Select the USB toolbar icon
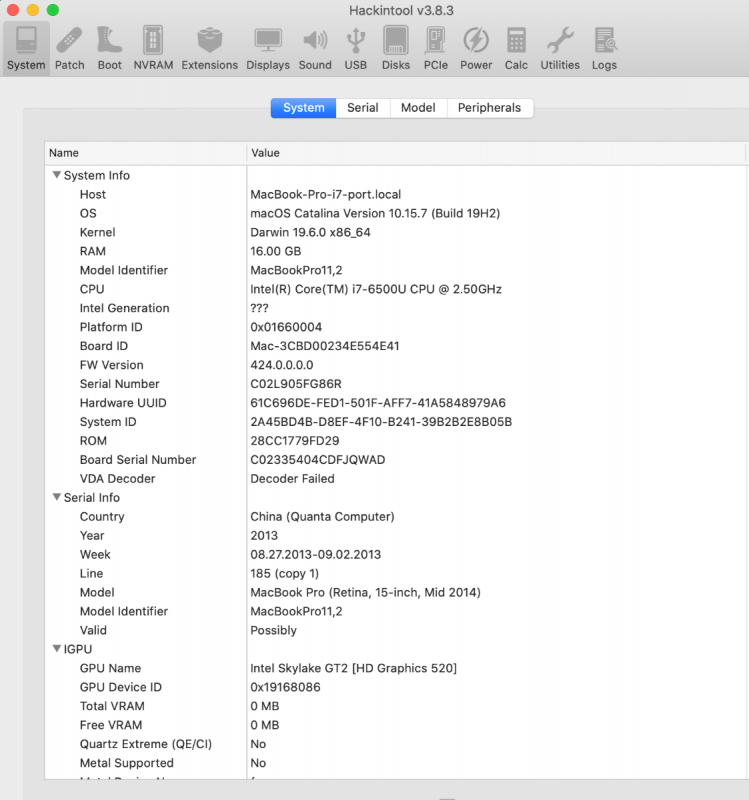 point(356,48)
